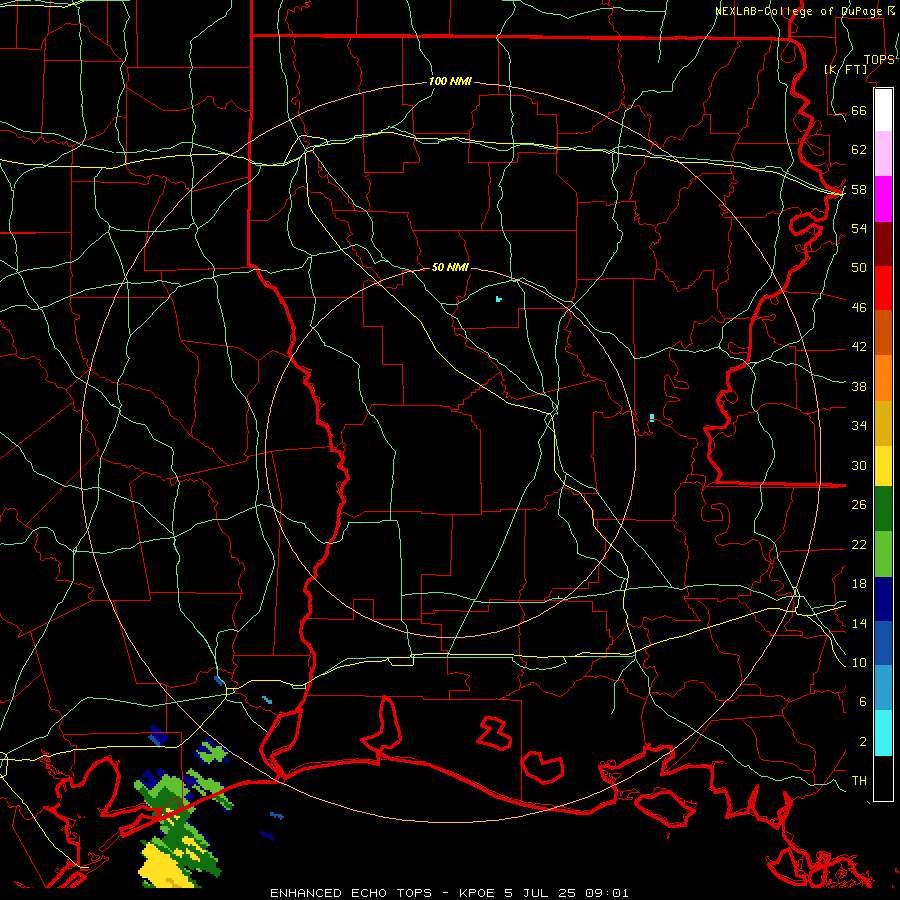This screenshot has width=900, height=900.
Task: Click the dark red 54 kft legend swatch
Action: (883, 245)
